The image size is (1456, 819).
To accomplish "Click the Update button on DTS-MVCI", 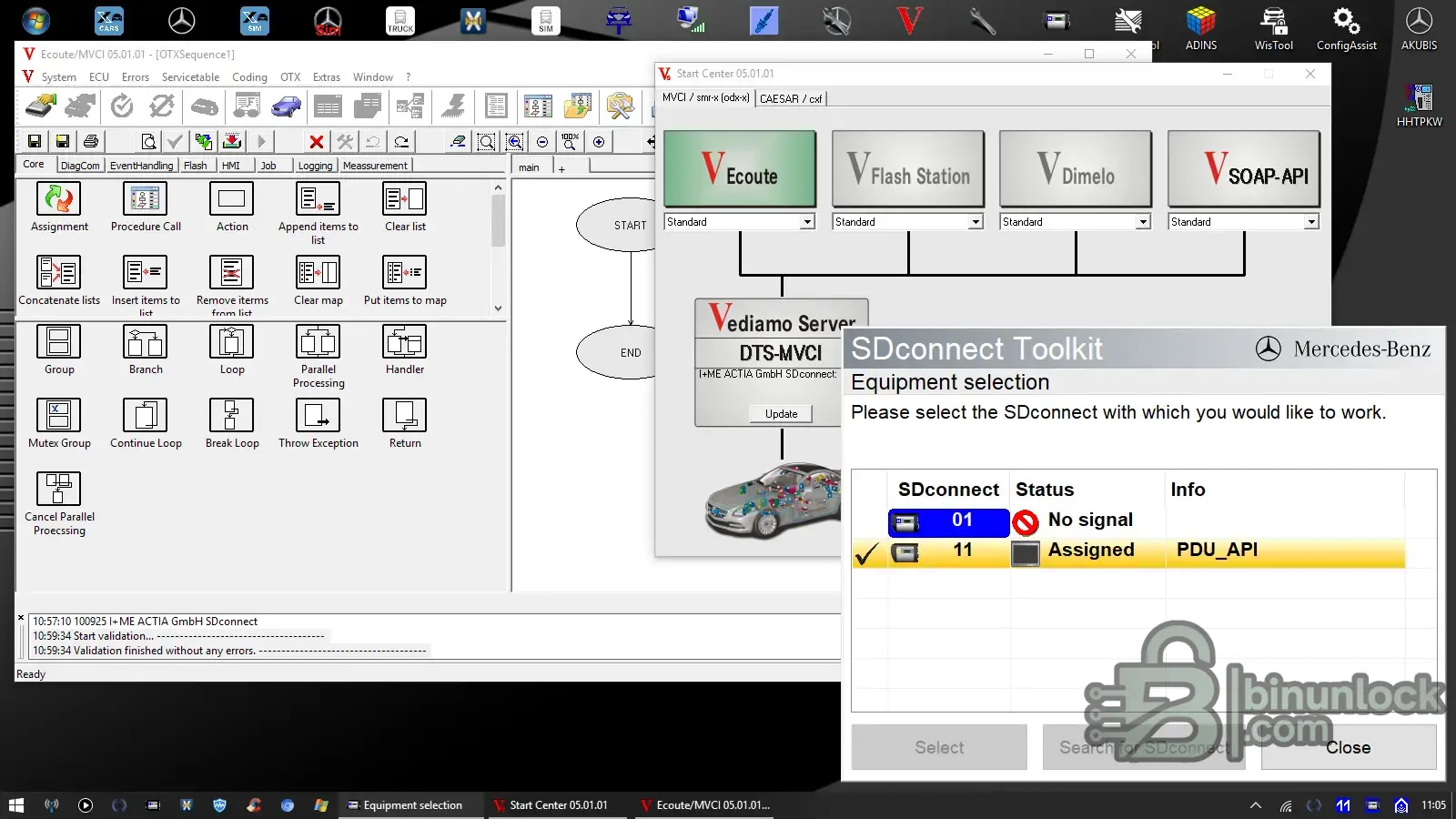I will (x=781, y=414).
